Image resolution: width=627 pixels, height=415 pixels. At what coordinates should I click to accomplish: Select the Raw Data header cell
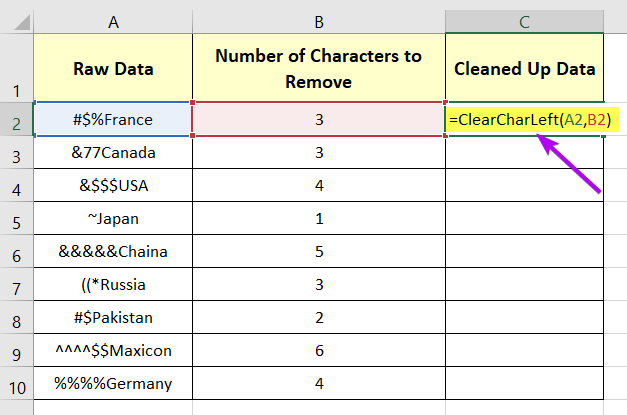113,68
